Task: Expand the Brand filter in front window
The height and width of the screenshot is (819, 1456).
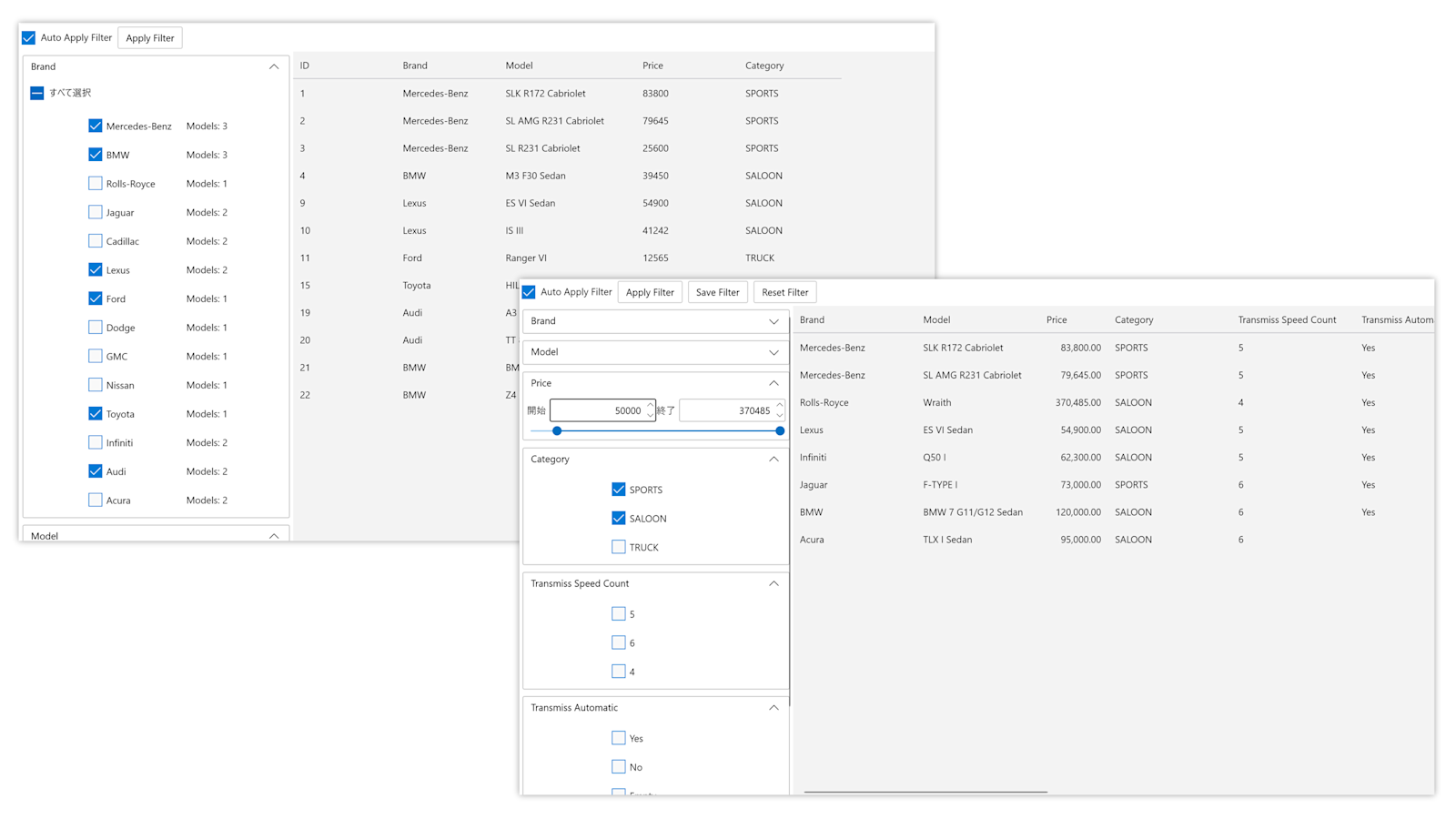Action: pos(773,321)
